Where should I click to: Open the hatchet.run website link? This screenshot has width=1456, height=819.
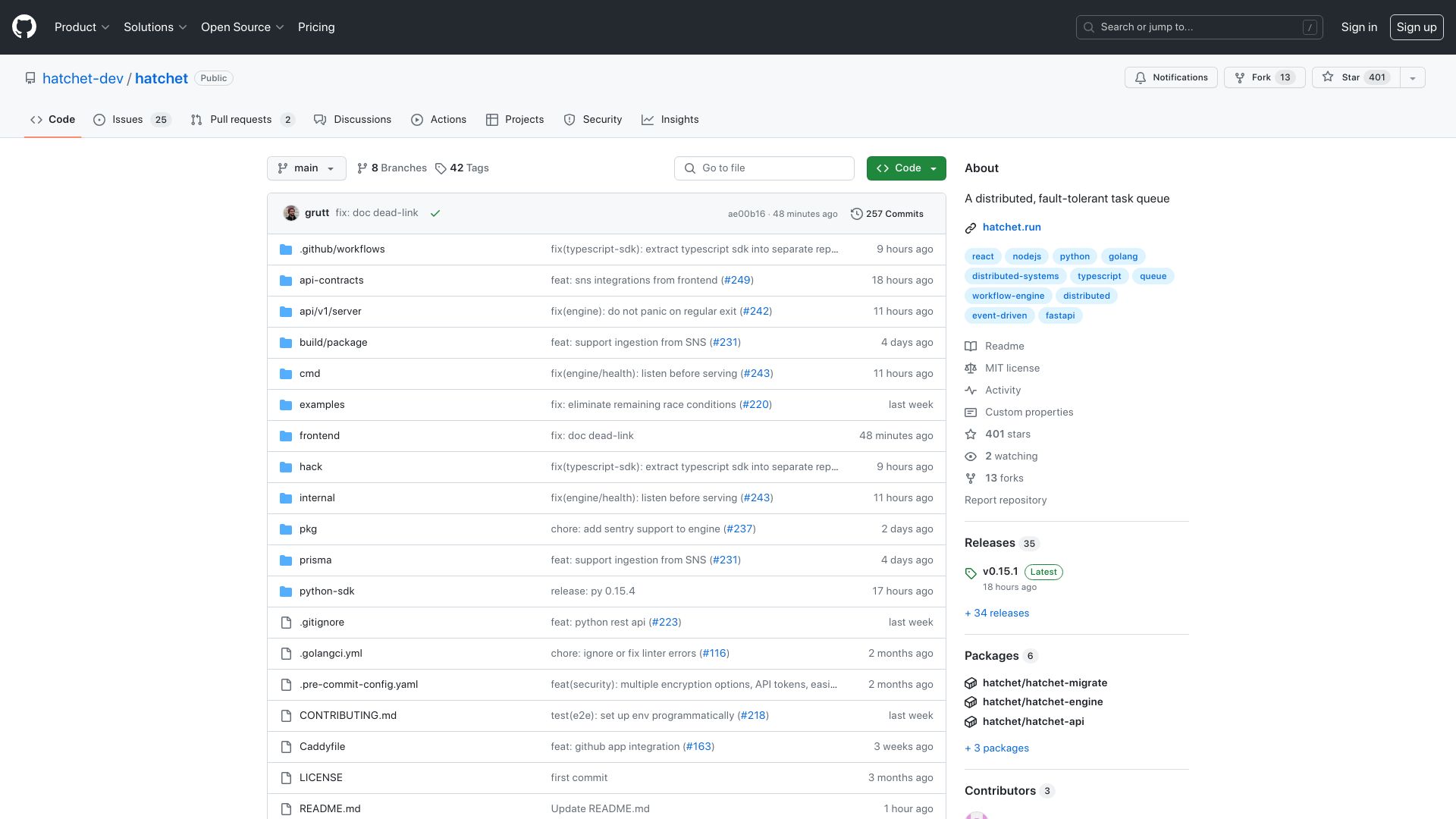pyautogui.click(x=1012, y=227)
